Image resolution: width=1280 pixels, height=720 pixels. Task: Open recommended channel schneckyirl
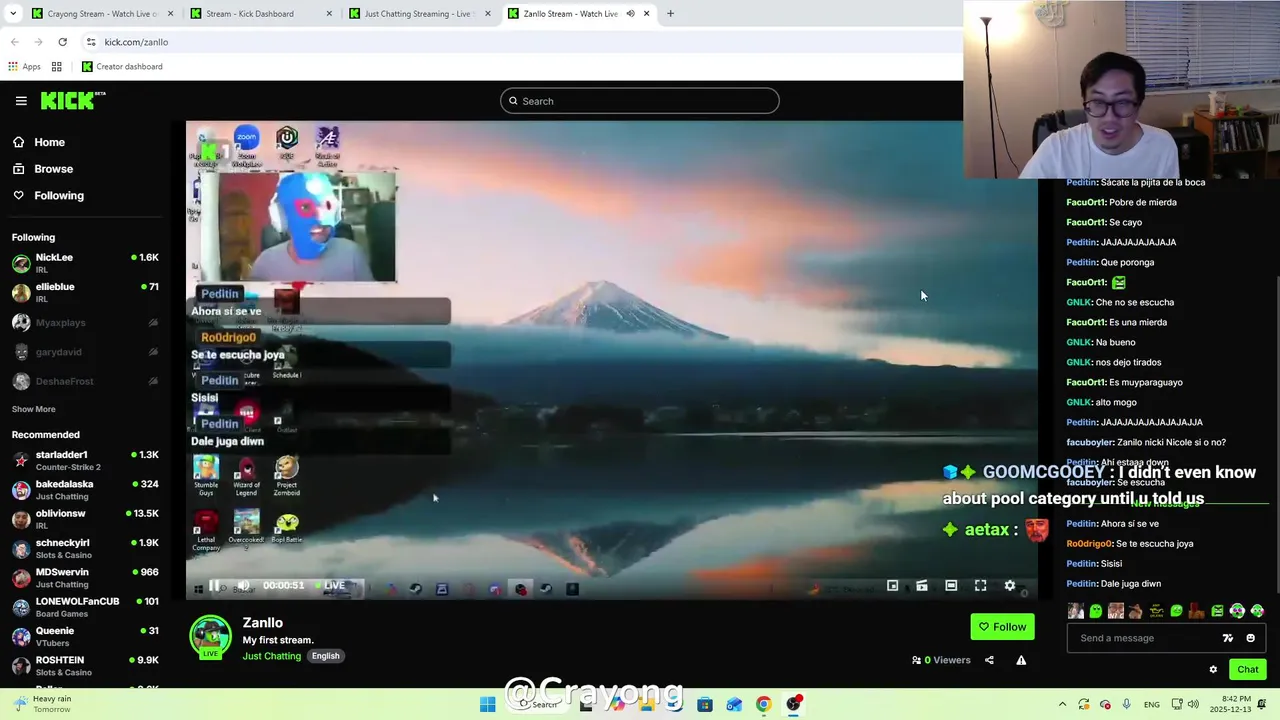coord(85,548)
